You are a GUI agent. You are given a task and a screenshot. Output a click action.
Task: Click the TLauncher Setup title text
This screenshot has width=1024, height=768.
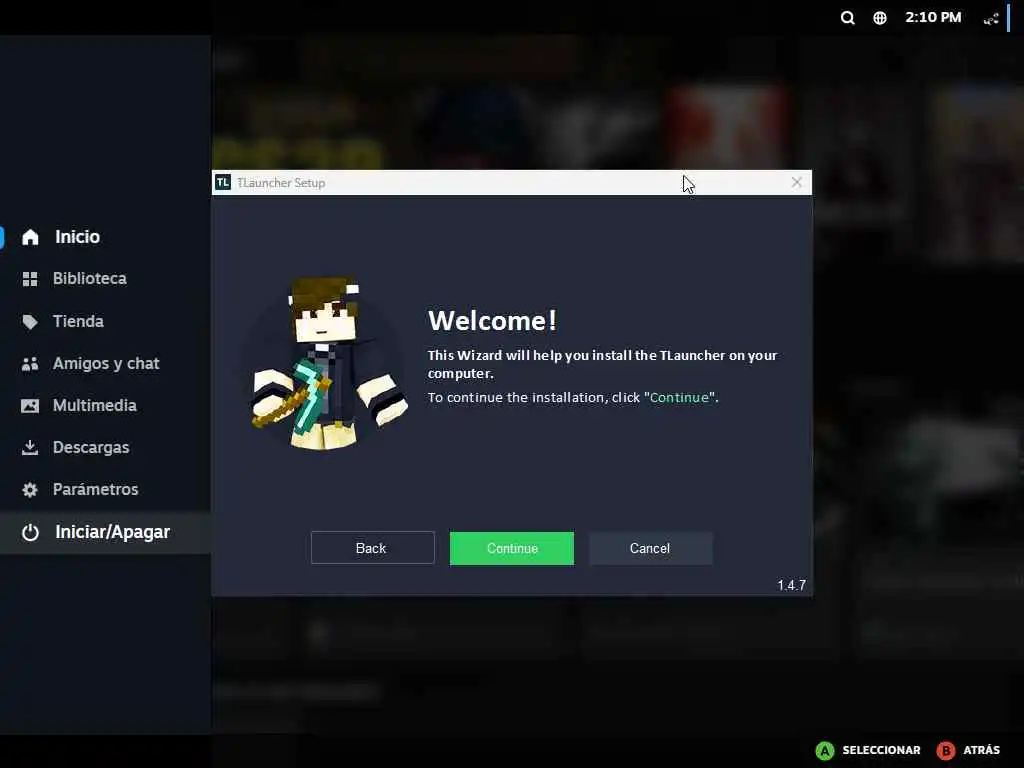point(281,183)
